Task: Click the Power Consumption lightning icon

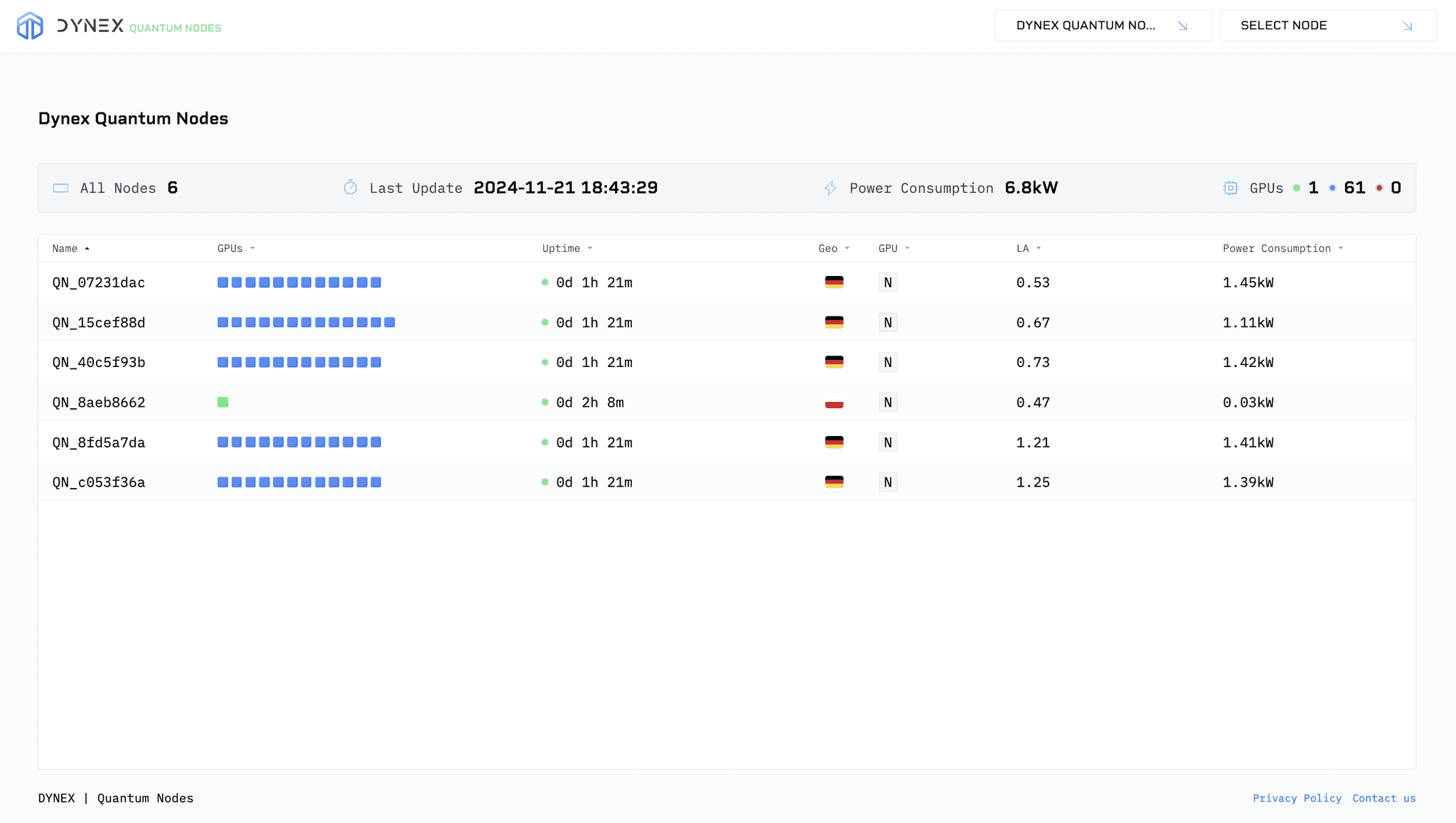Action: tap(830, 189)
